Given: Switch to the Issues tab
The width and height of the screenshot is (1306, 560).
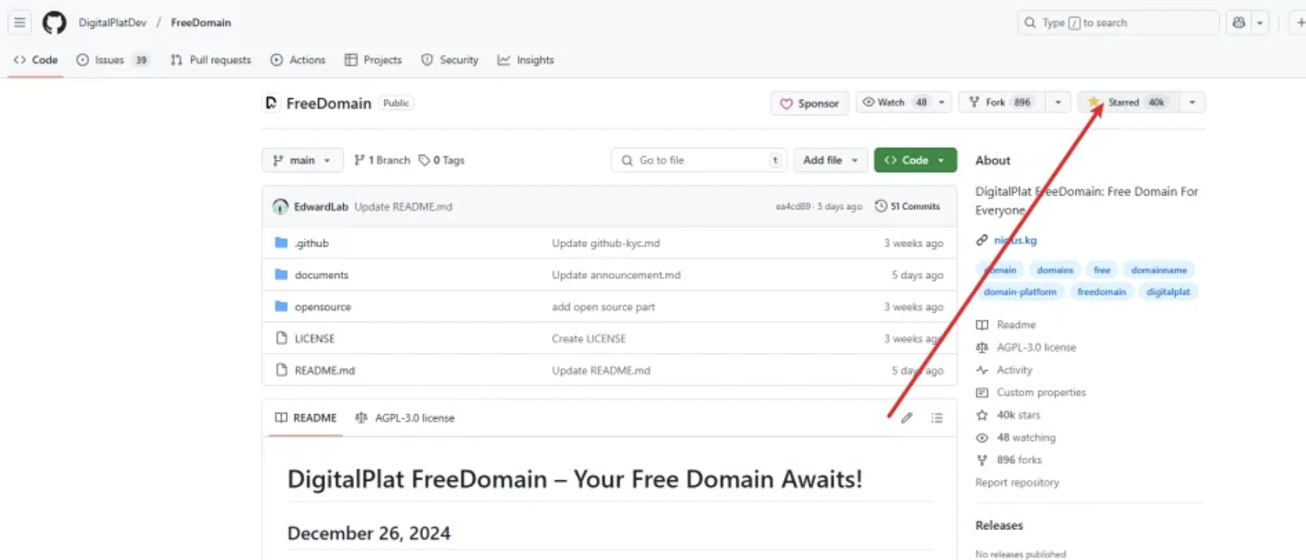Looking at the screenshot, I should click(113, 60).
